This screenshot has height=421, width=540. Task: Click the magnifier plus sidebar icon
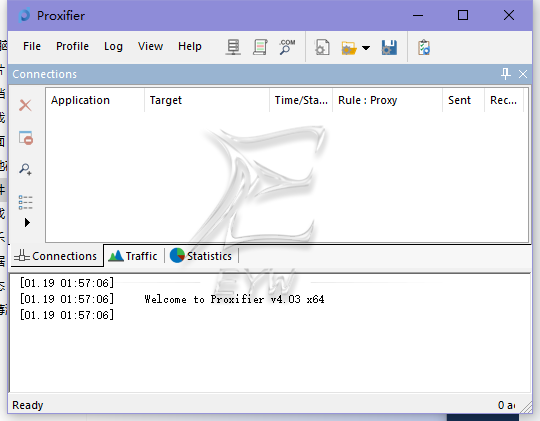(x=25, y=169)
